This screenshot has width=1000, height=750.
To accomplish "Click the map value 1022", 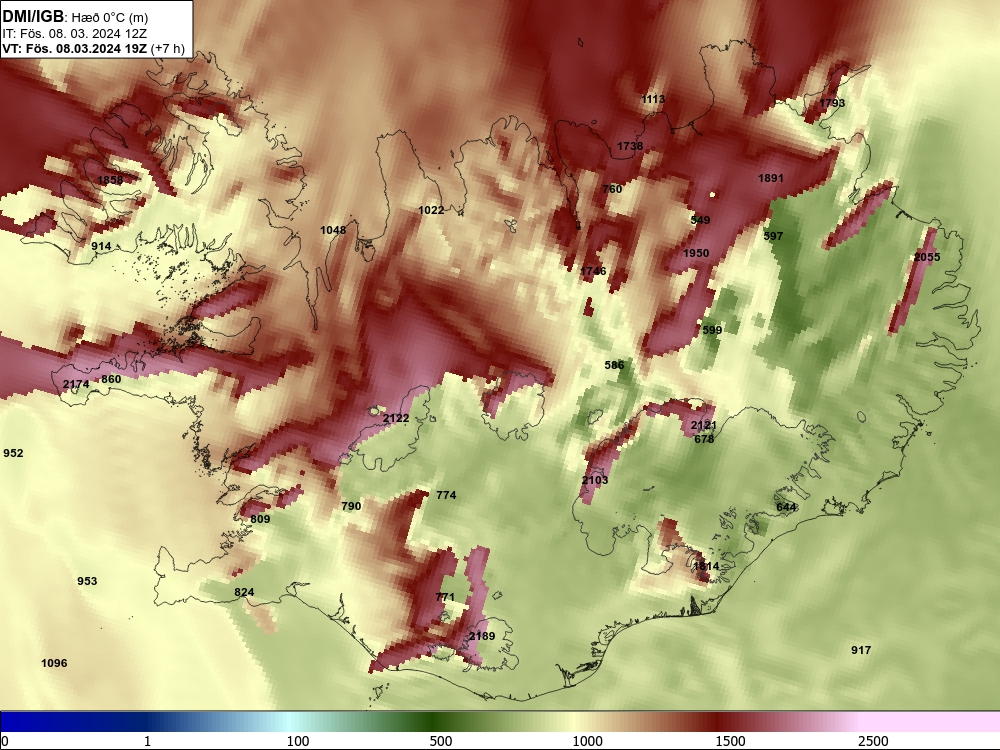I will [431, 210].
